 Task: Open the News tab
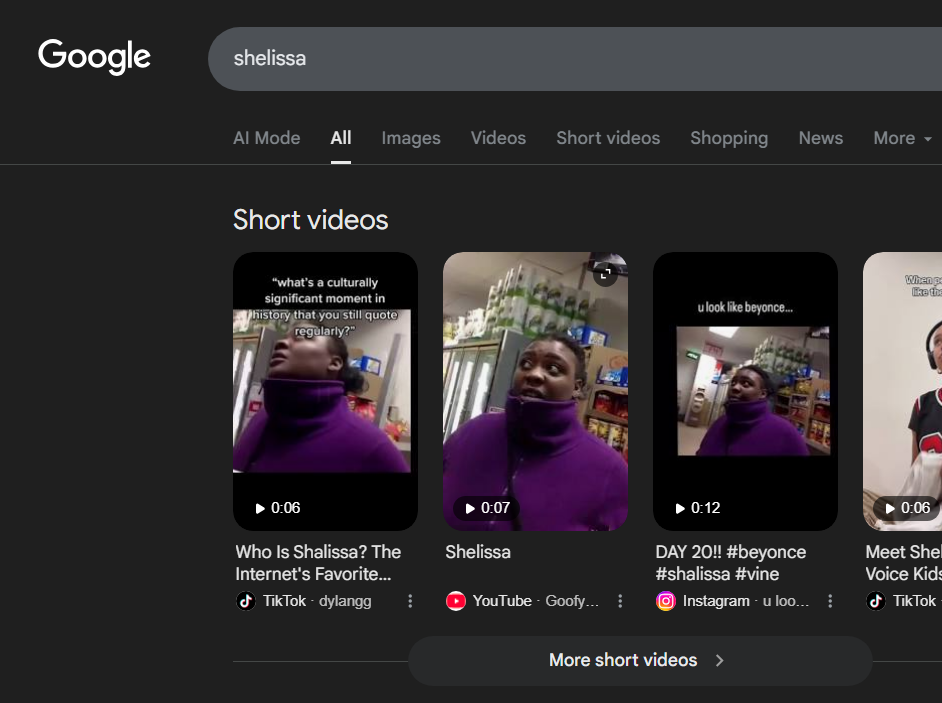[x=820, y=138]
